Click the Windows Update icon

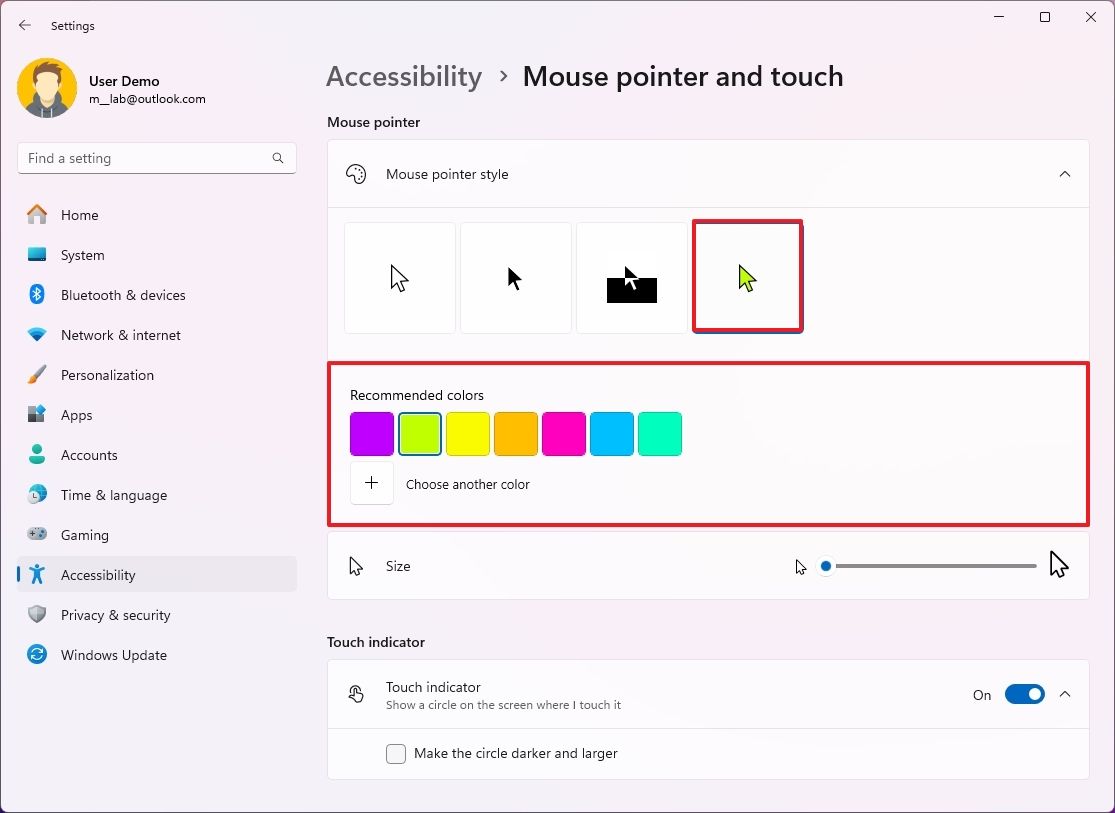(36, 655)
